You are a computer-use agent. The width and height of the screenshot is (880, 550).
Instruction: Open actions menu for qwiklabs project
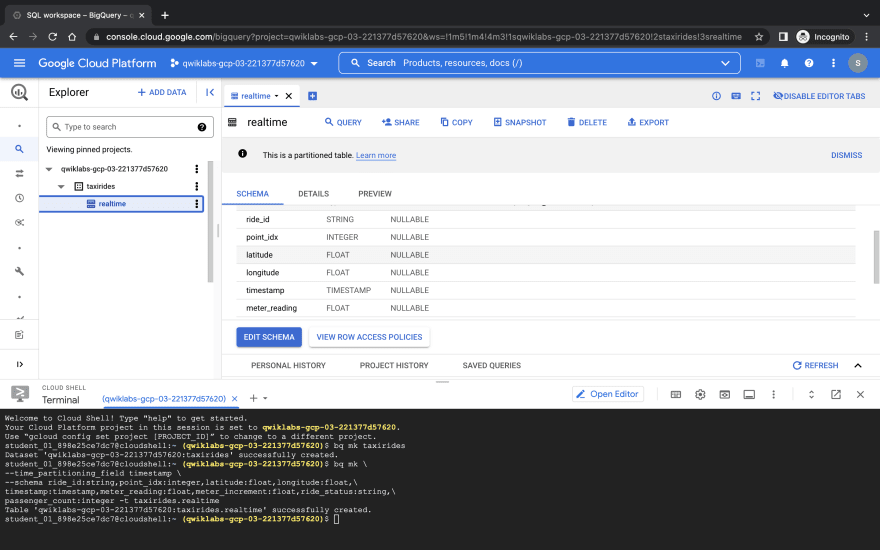[x=196, y=169]
